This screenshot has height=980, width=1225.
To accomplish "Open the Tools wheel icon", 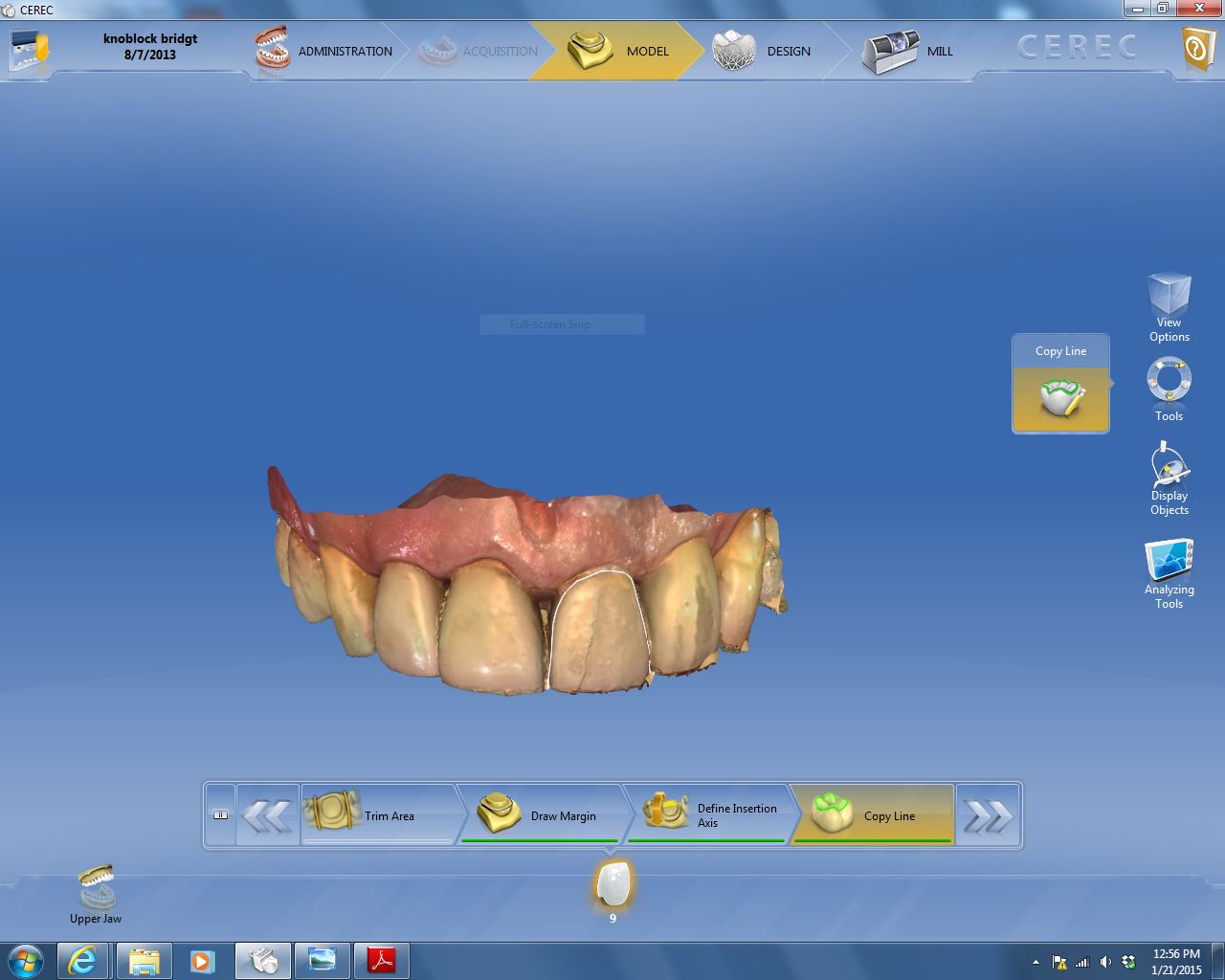I will coord(1169,383).
